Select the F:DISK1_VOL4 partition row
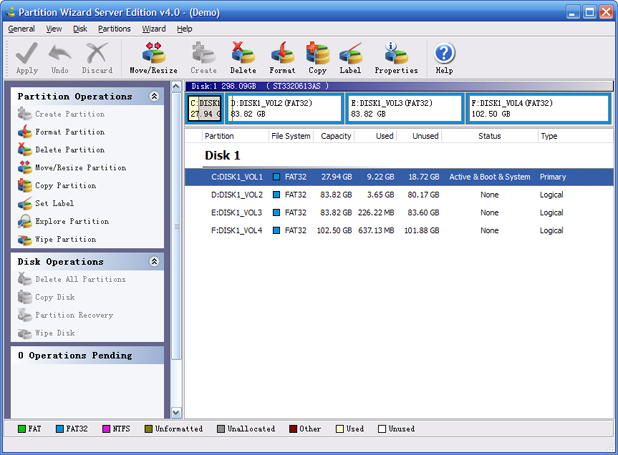Image resolution: width=618 pixels, height=455 pixels. (399, 230)
